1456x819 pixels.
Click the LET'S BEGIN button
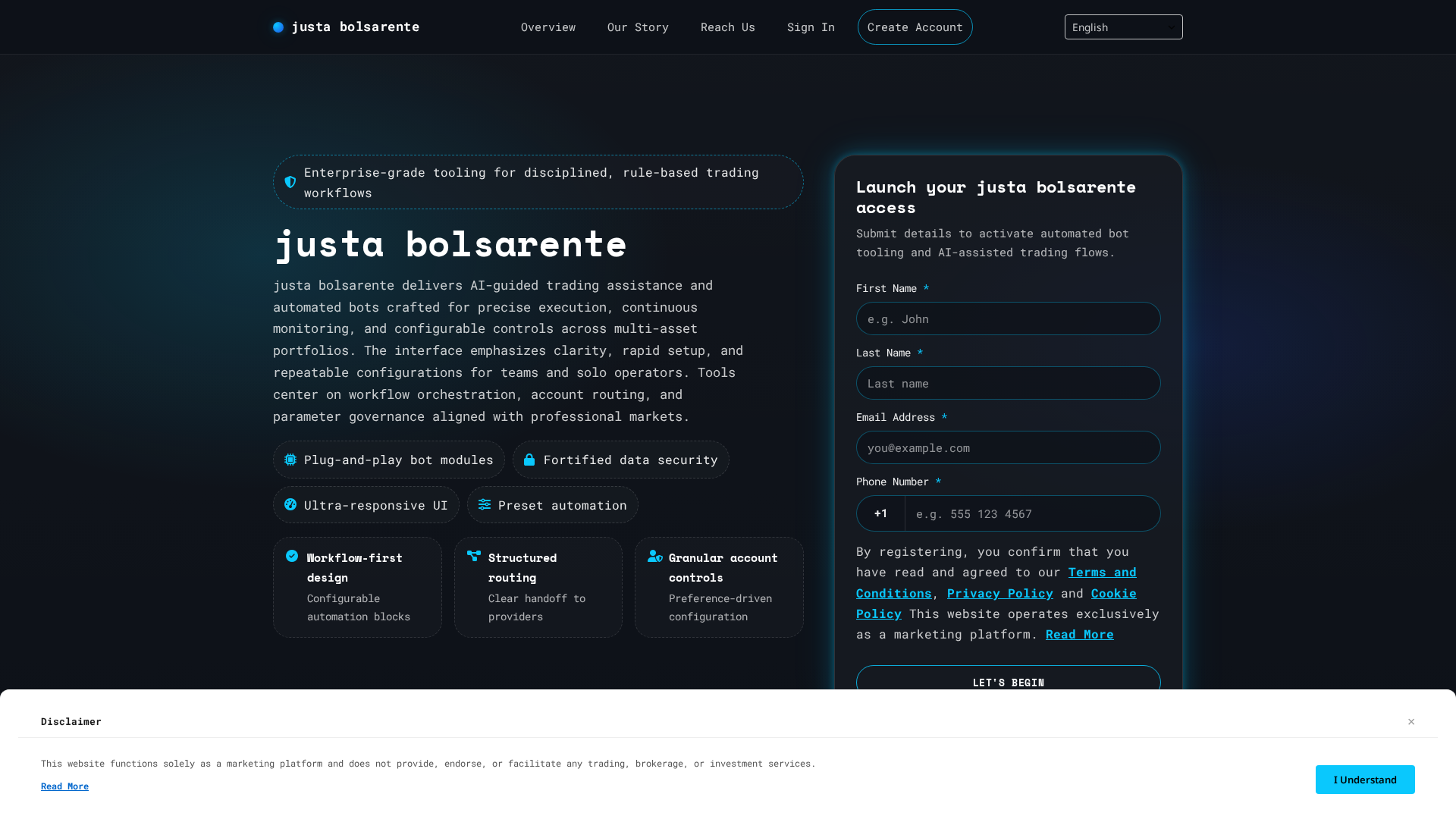pyautogui.click(x=1008, y=682)
